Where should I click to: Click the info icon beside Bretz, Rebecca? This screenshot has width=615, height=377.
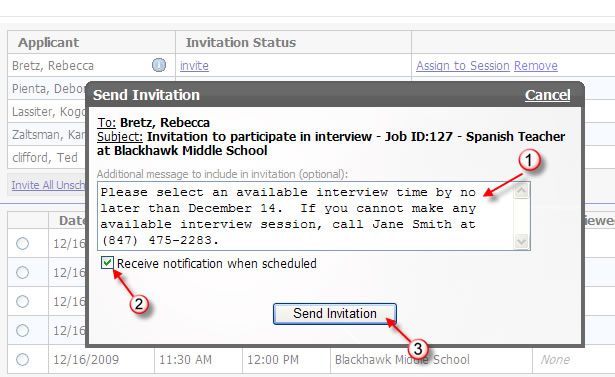[x=159, y=65]
